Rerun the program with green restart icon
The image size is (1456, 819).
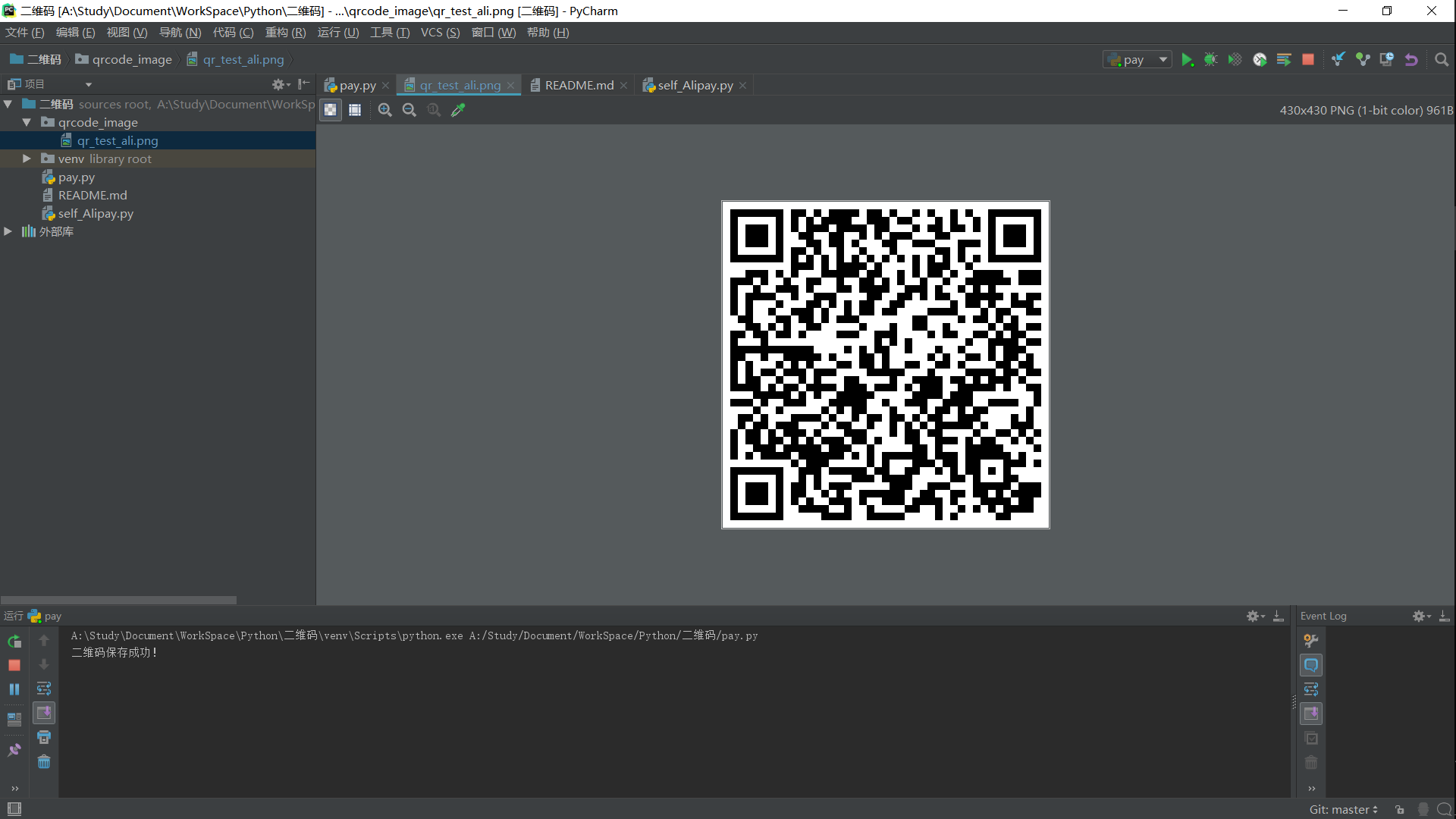click(14, 641)
